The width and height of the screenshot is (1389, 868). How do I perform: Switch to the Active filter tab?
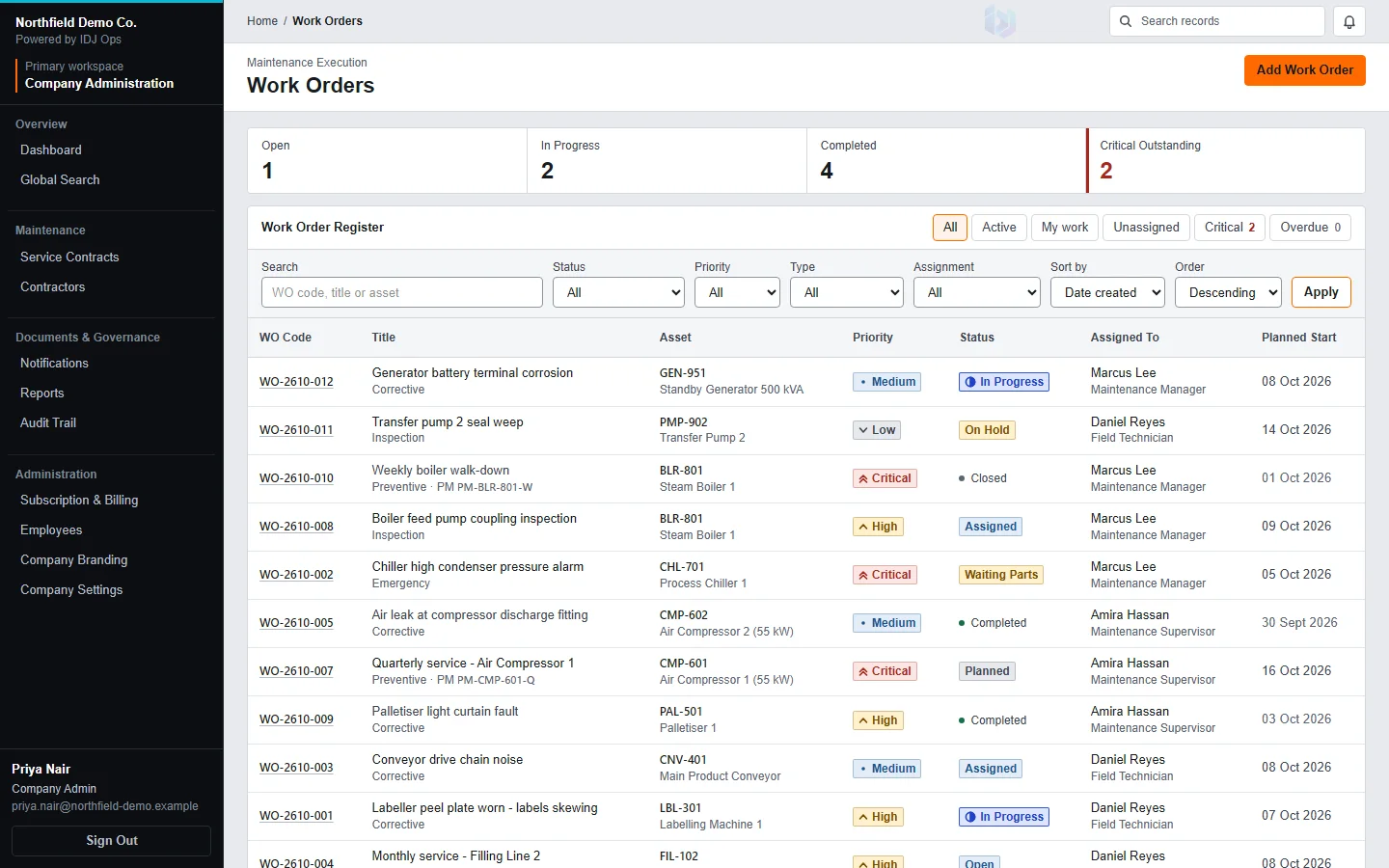pyautogui.click(x=998, y=228)
